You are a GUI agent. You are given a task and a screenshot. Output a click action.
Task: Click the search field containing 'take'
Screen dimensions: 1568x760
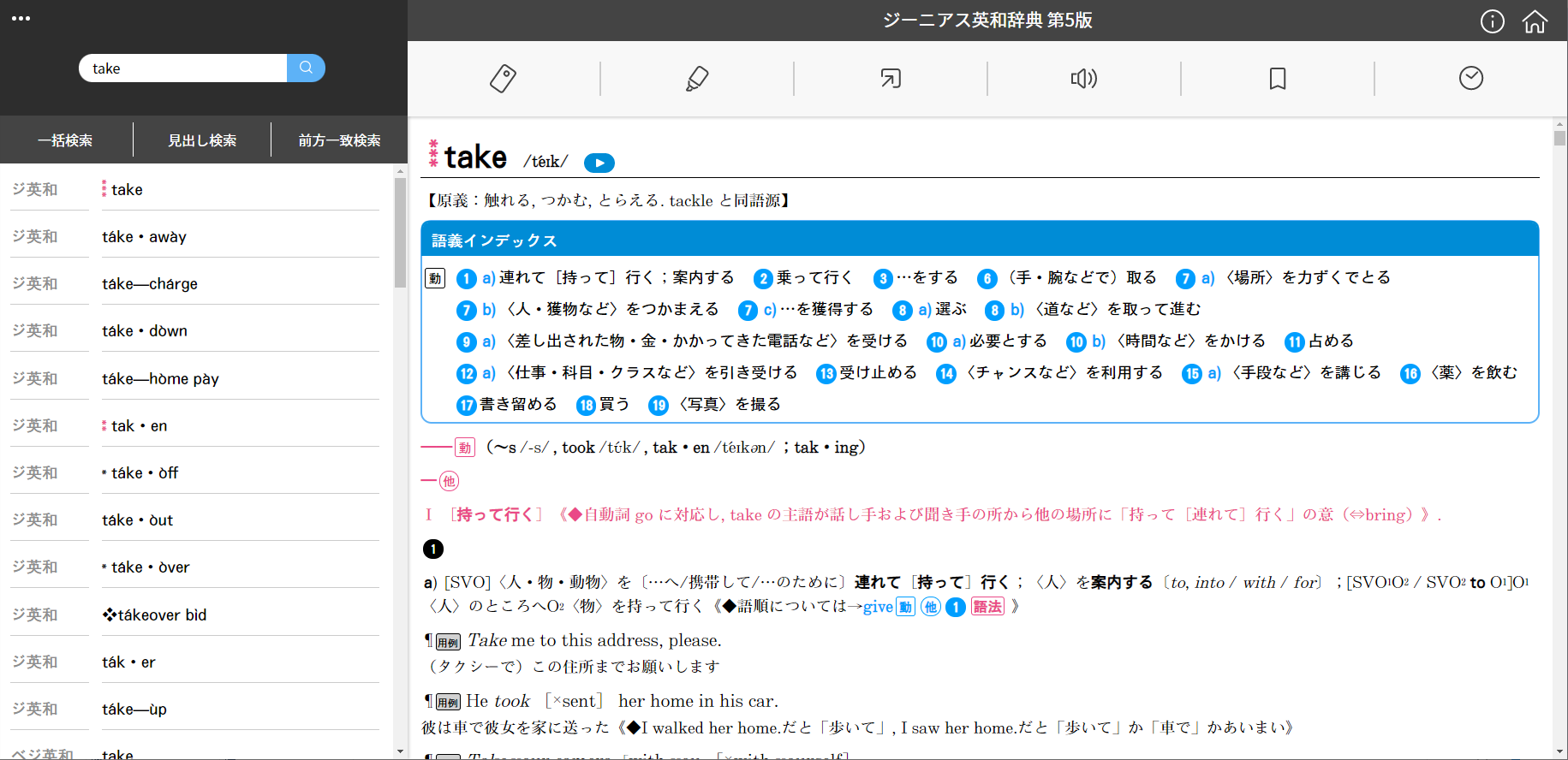click(x=183, y=68)
